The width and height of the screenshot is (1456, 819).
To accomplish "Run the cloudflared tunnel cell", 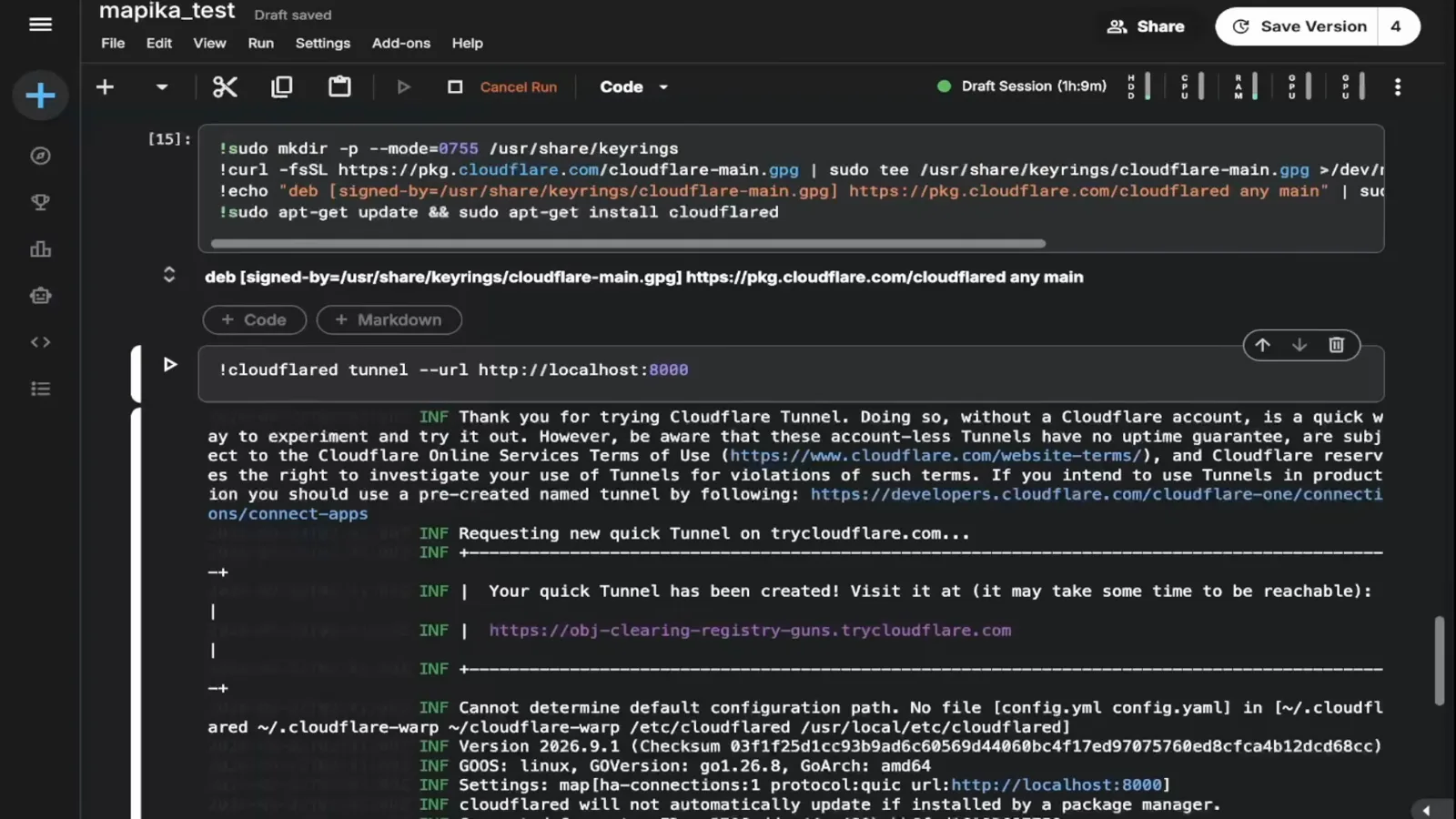I will [170, 365].
